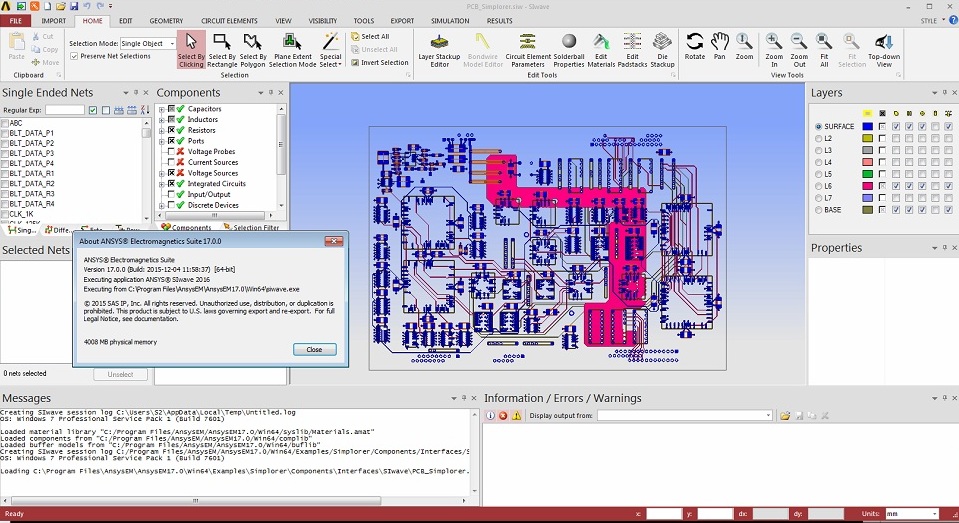Switch to the IMPORT ribbon tab

54,21
